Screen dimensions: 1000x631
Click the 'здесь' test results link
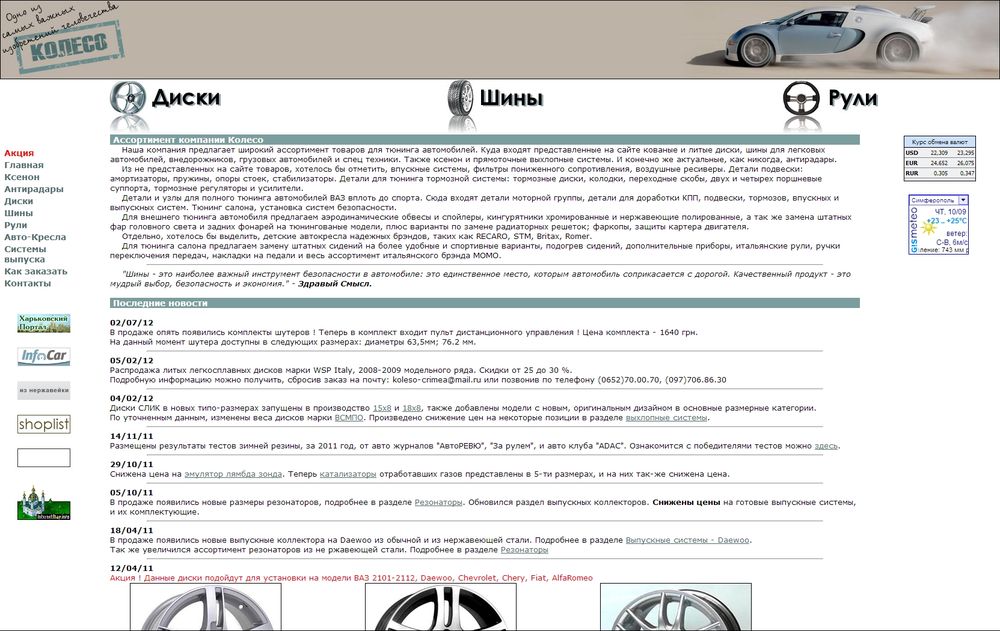(x=826, y=446)
